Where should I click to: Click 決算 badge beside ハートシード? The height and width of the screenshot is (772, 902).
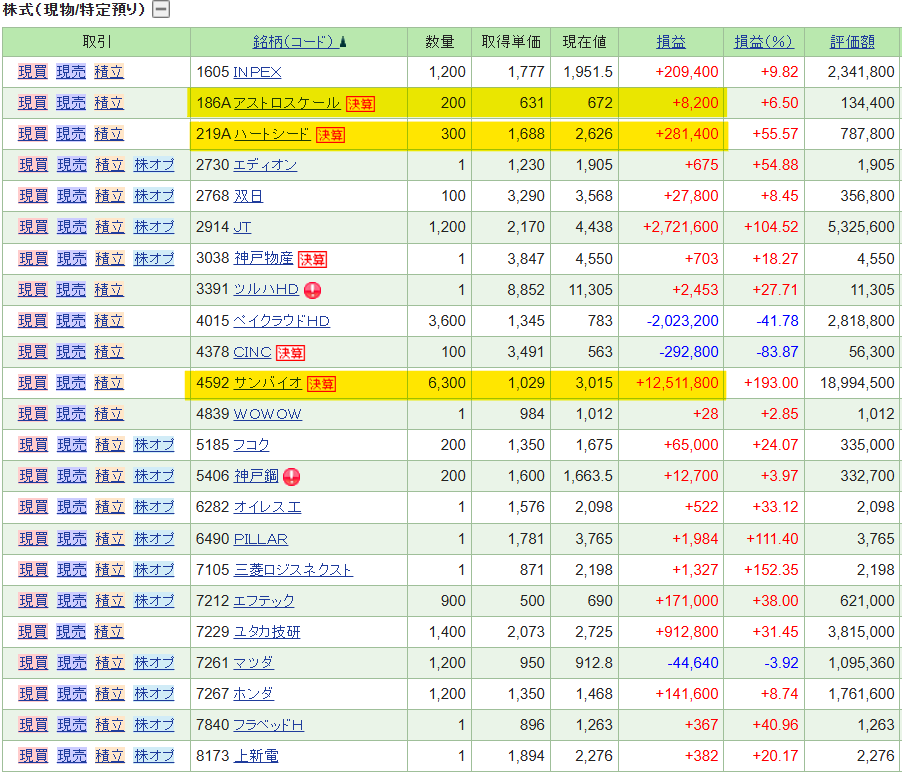329,134
